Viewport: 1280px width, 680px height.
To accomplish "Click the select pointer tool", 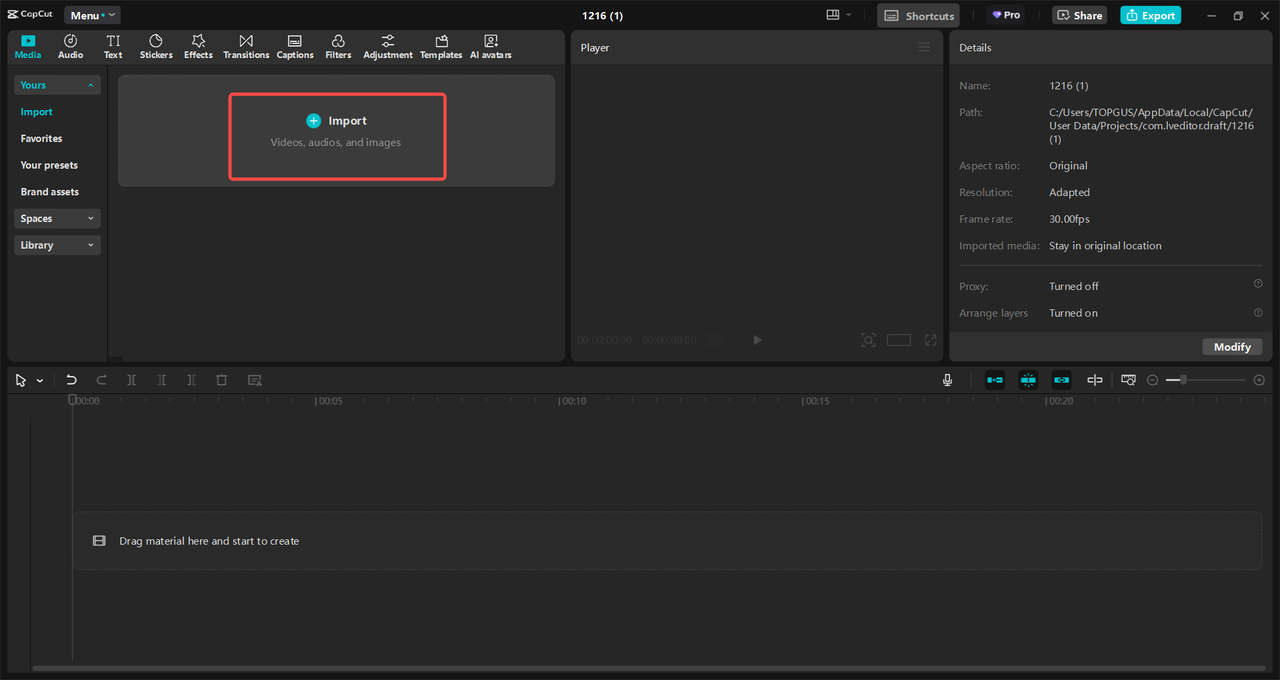I will tap(21, 380).
